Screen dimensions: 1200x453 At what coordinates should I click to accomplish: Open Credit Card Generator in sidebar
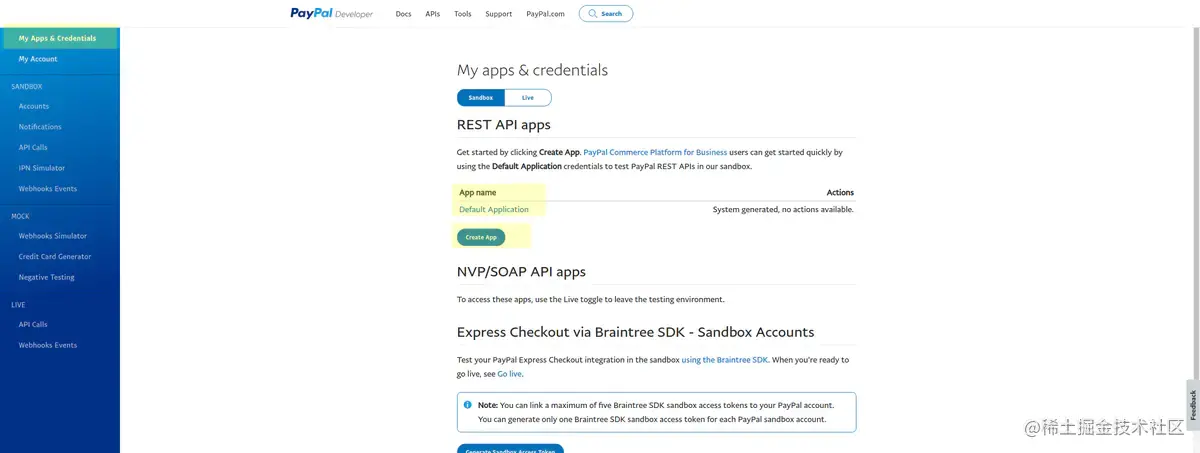[x=55, y=257]
